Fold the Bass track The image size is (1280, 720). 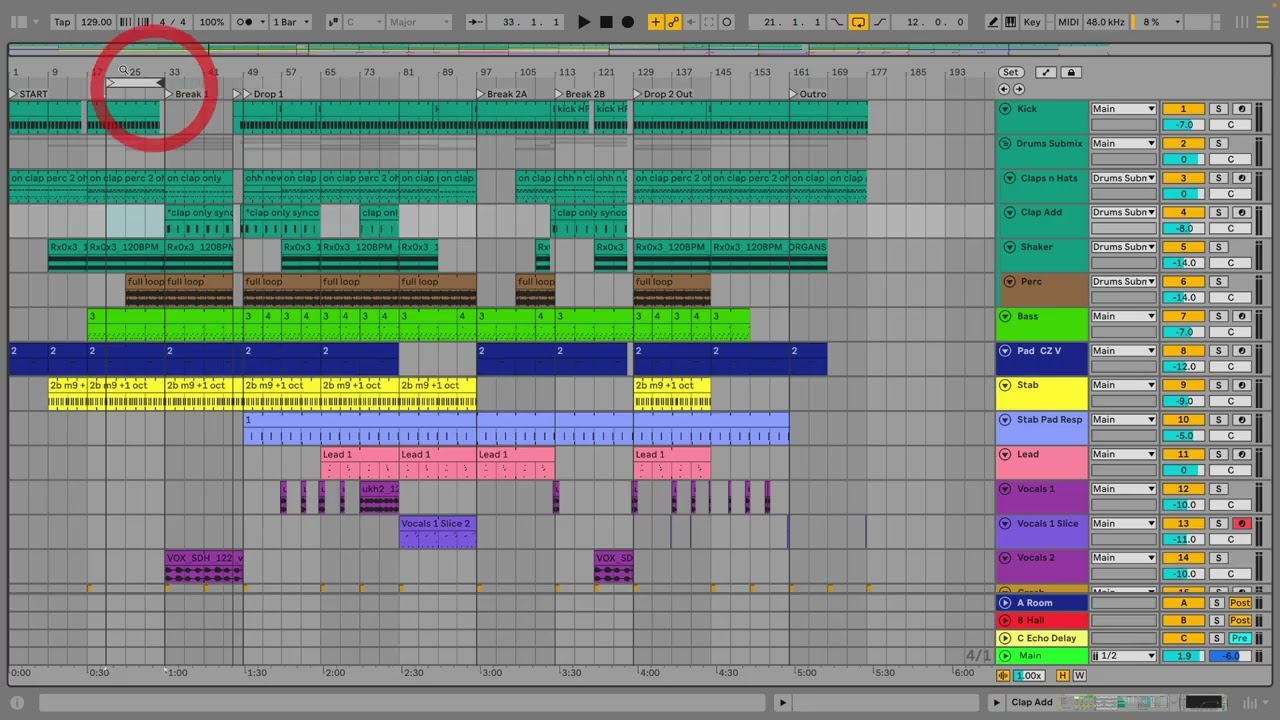(1005, 316)
